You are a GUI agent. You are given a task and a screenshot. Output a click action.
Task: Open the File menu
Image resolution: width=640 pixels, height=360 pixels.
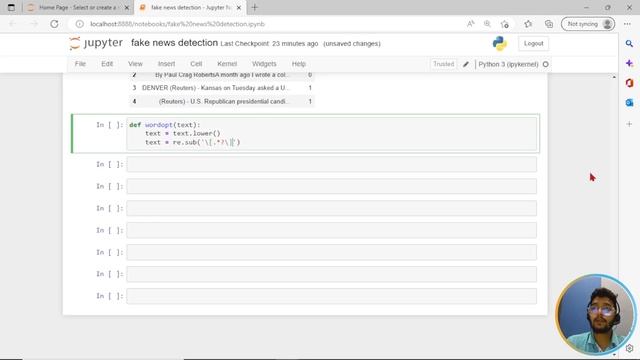click(x=80, y=64)
